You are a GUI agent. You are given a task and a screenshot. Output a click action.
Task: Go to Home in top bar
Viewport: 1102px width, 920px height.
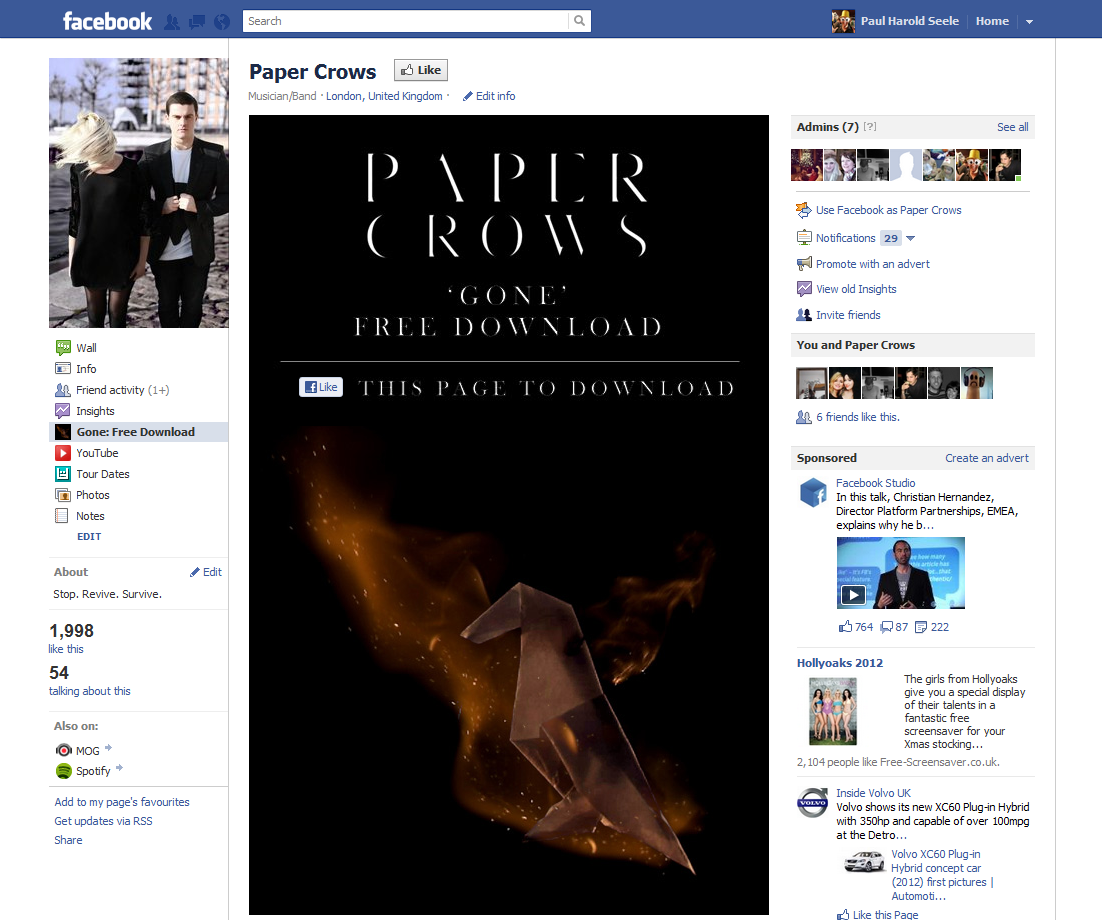[992, 21]
